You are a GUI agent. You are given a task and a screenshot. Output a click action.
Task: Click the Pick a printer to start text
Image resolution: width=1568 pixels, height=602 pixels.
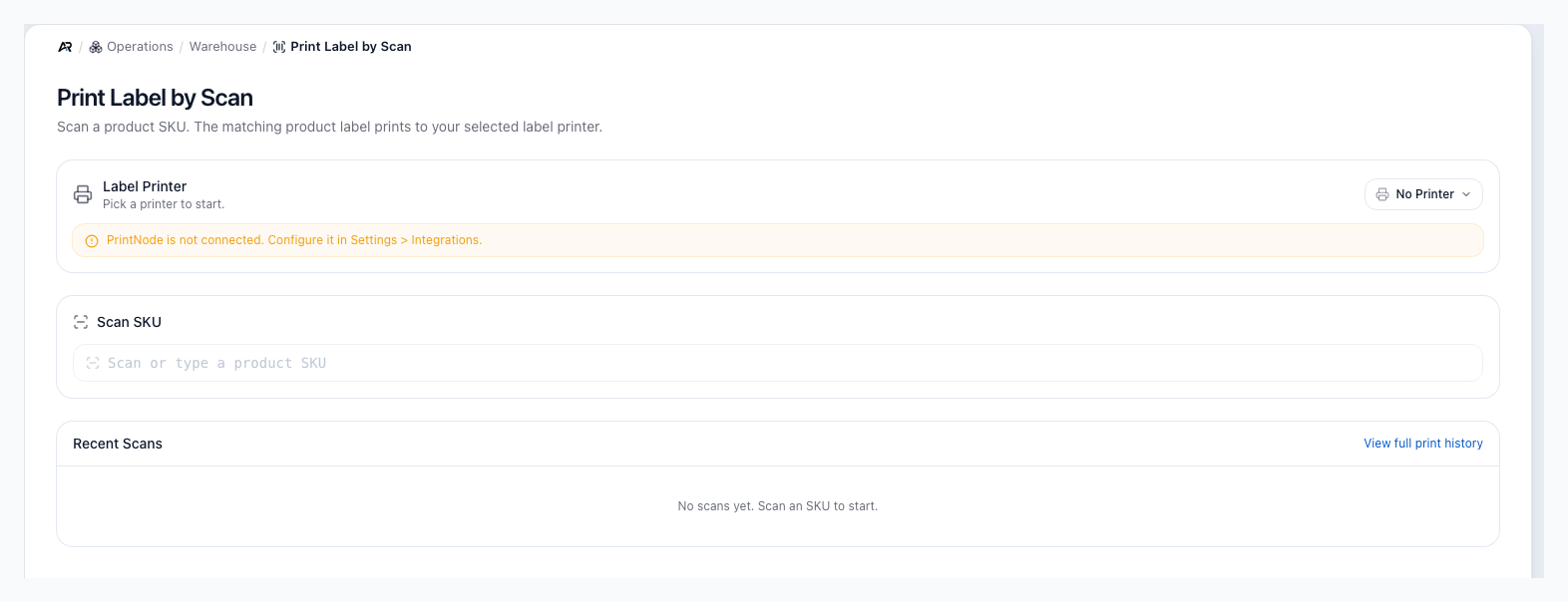click(x=164, y=204)
